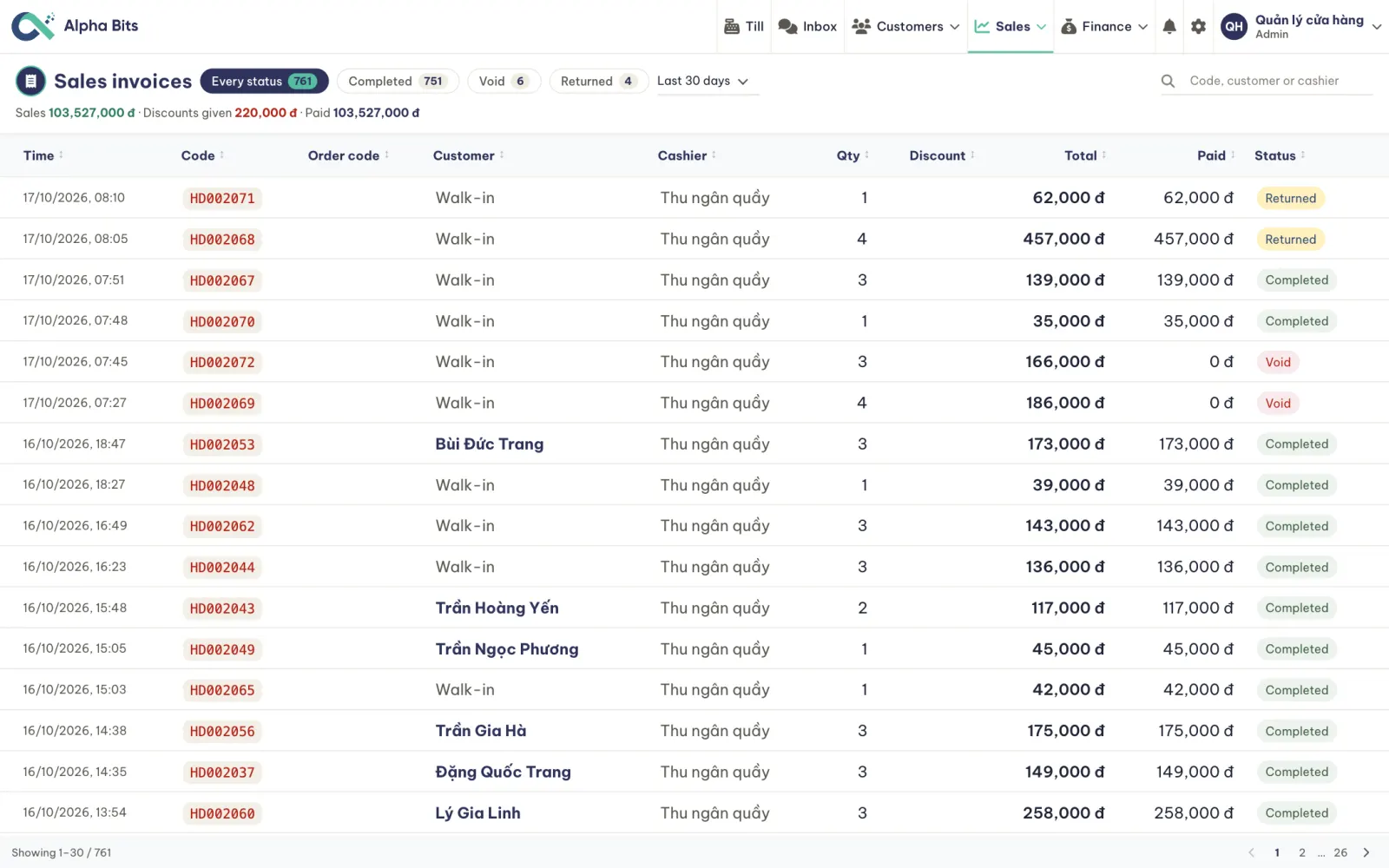Open customer Lý Gia Linh
Screen dimensions: 1389x868
click(478, 812)
